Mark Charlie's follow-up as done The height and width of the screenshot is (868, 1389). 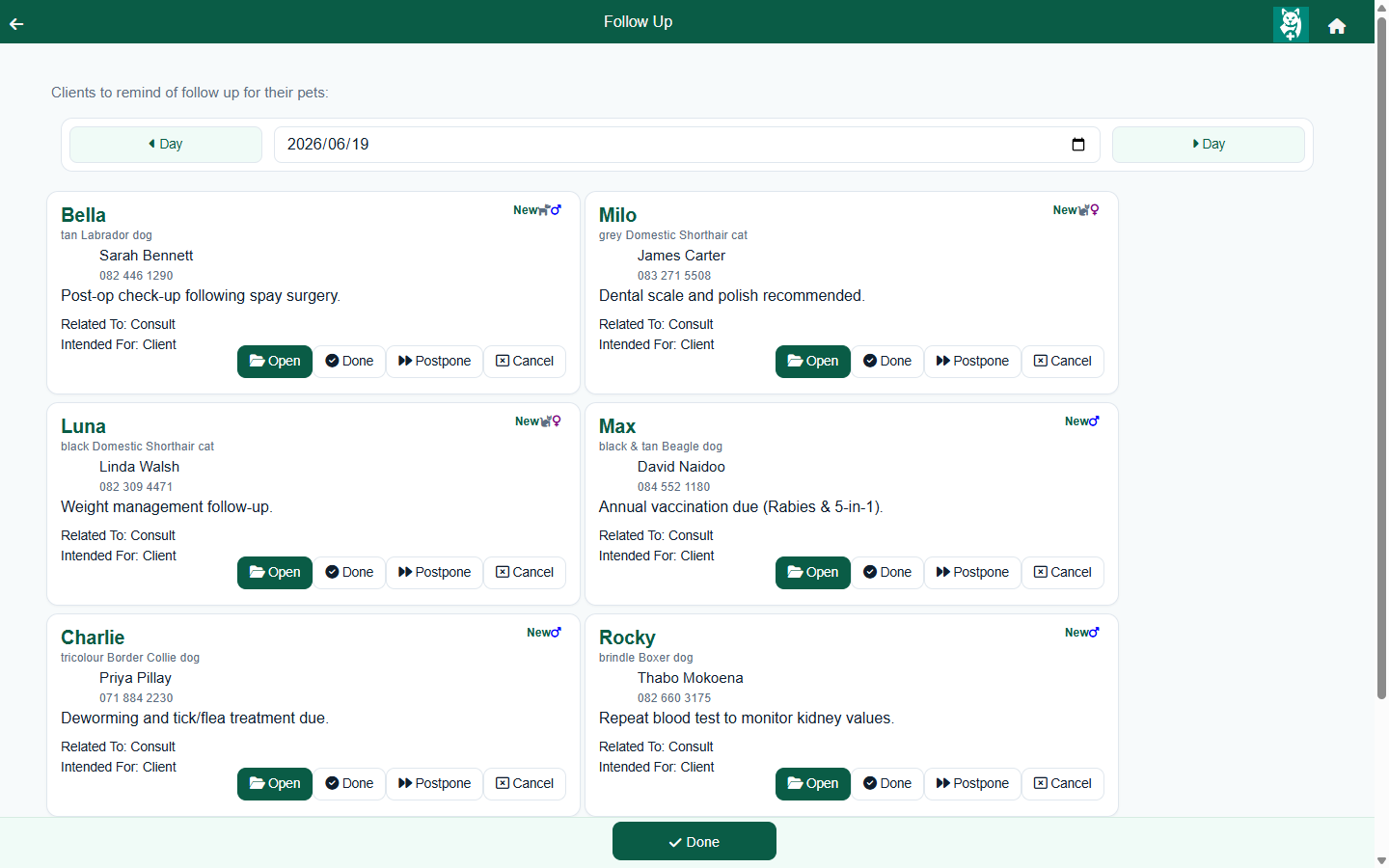(x=349, y=784)
